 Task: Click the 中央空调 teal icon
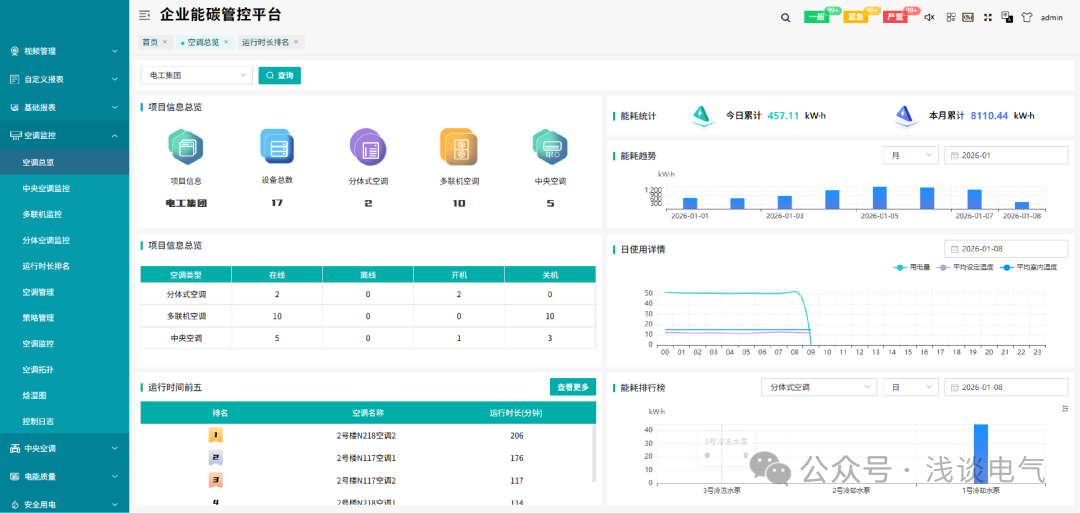pyautogui.click(x=550, y=147)
